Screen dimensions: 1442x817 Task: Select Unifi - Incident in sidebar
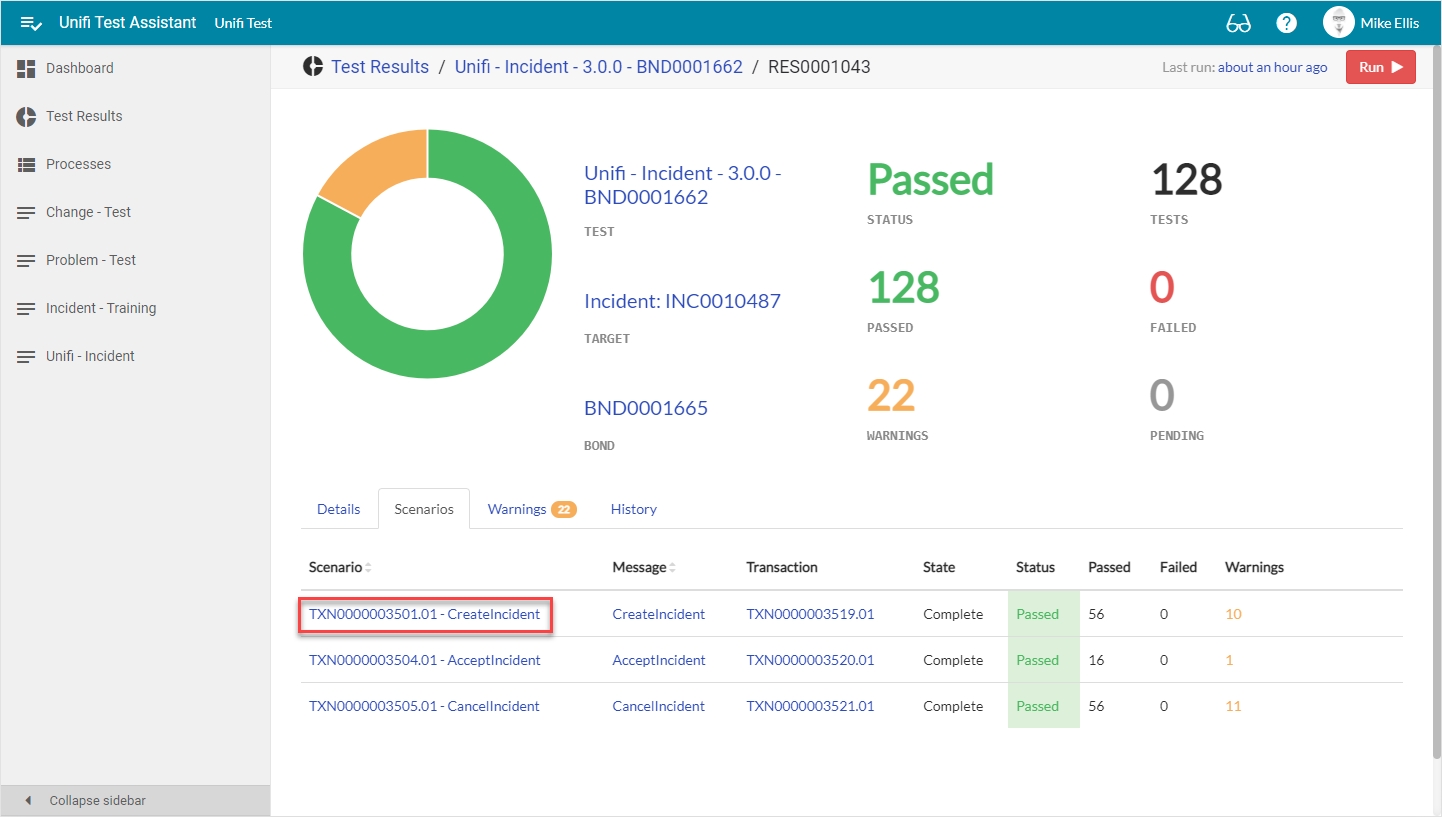click(90, 356)
